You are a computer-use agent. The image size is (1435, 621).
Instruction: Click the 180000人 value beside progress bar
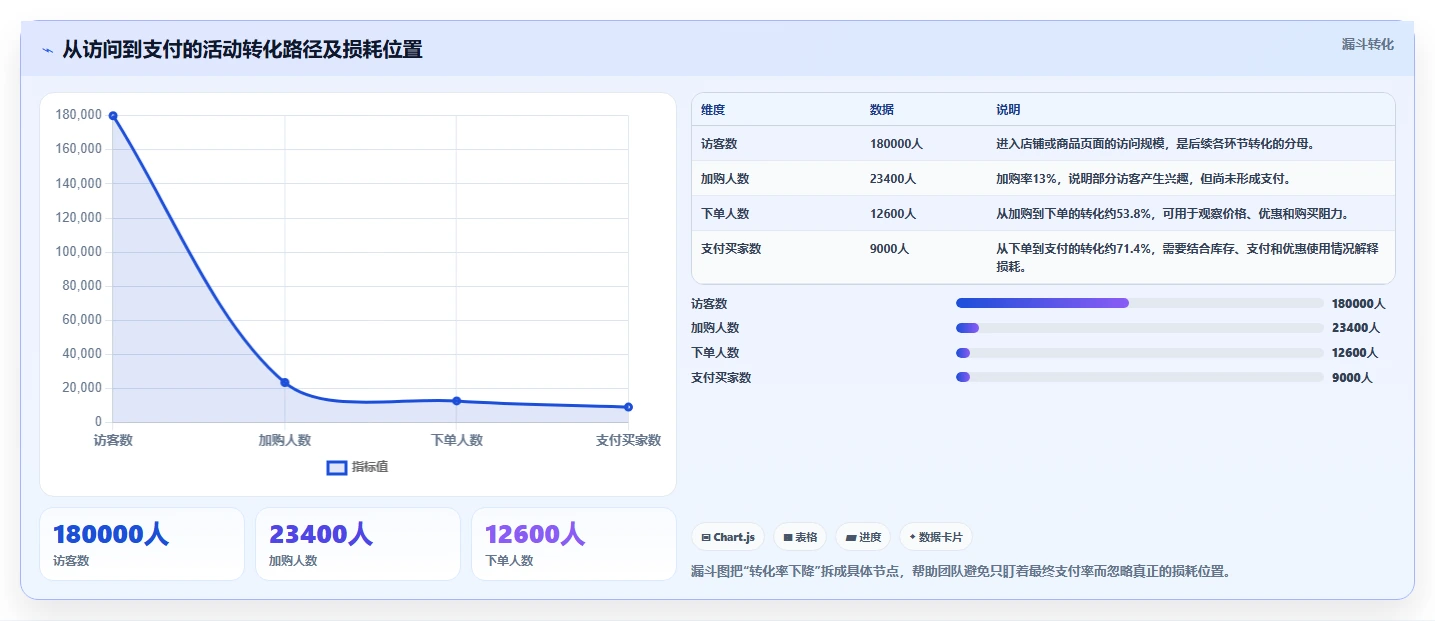[1359, 303]
